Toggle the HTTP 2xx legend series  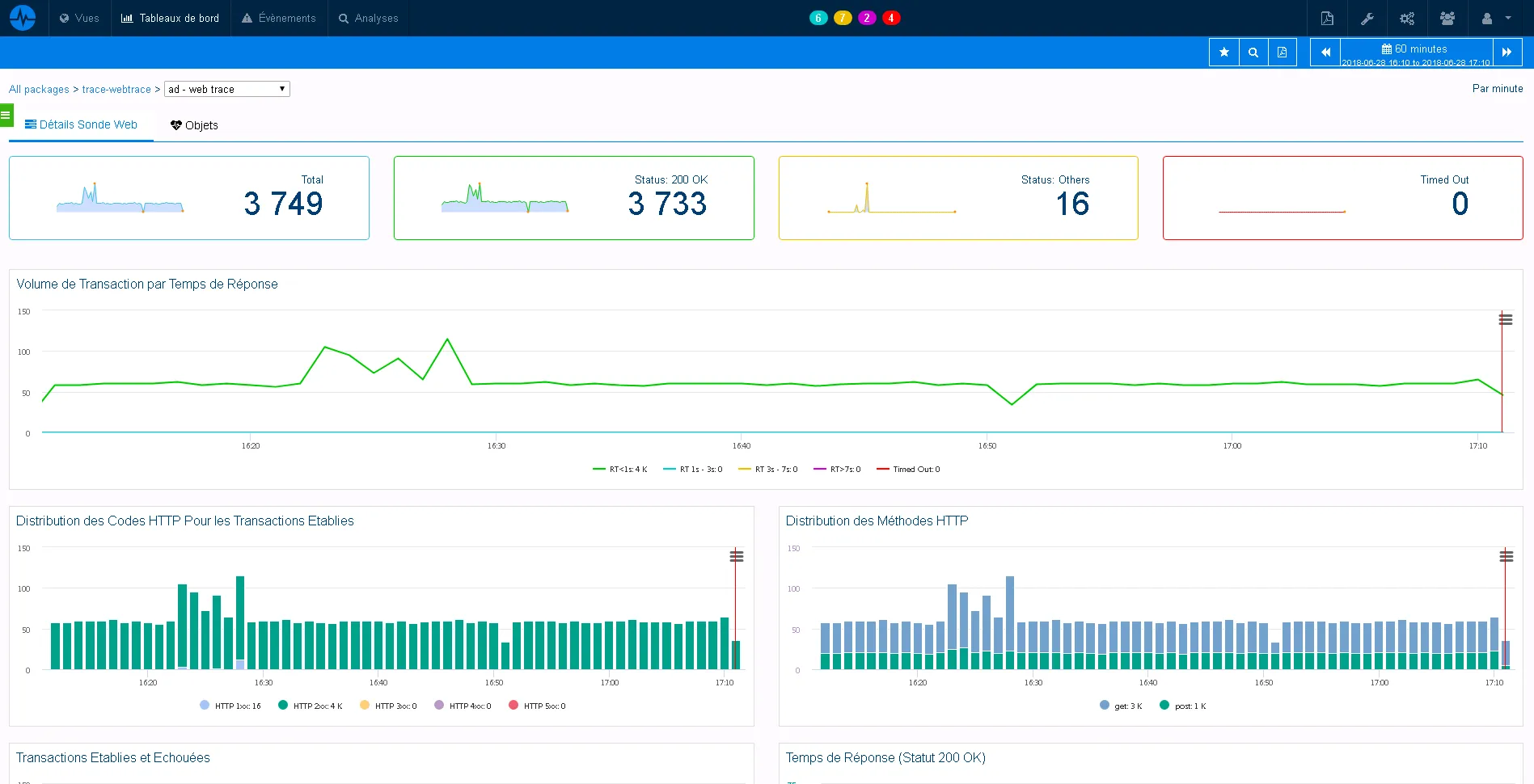tap(311, 705)
